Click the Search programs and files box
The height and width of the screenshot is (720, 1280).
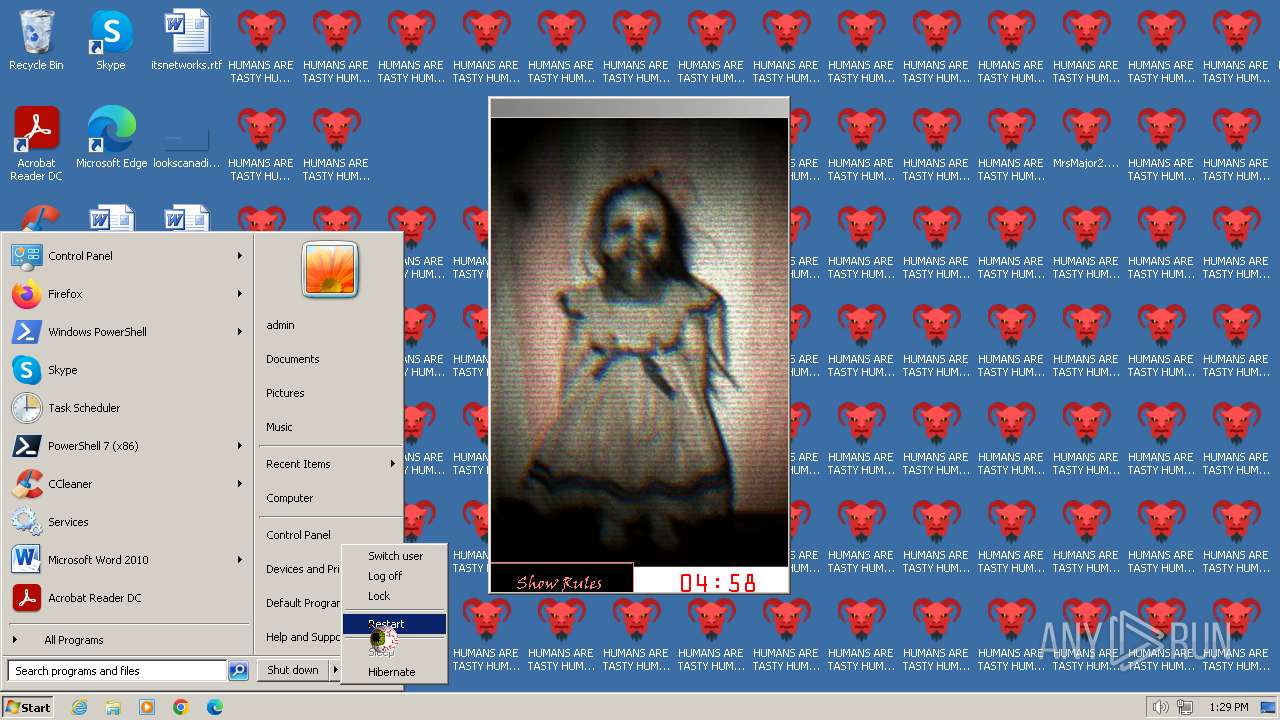[x=117, y=671]
